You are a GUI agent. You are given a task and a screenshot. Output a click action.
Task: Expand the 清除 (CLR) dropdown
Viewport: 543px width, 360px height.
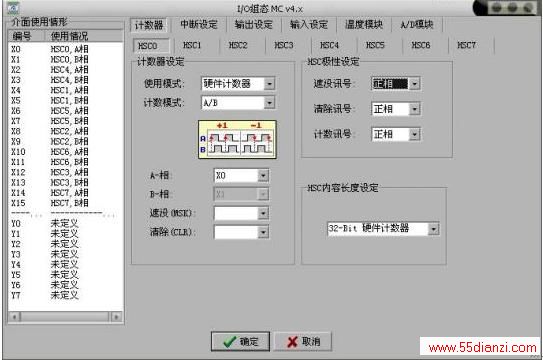point(241,232)
